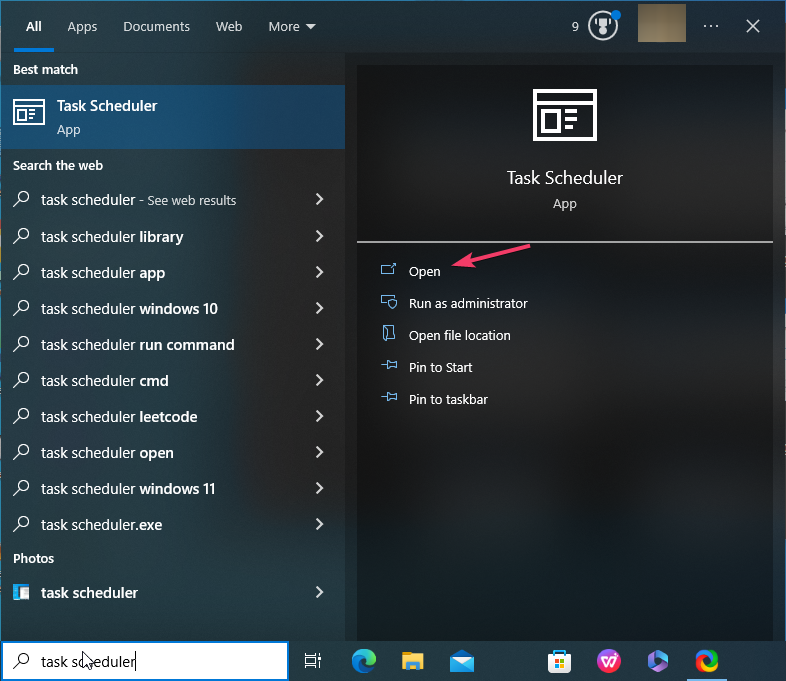Open Microsoft Store from the taskbar
This screenshot has height=681, width=786.
(559, 661)
